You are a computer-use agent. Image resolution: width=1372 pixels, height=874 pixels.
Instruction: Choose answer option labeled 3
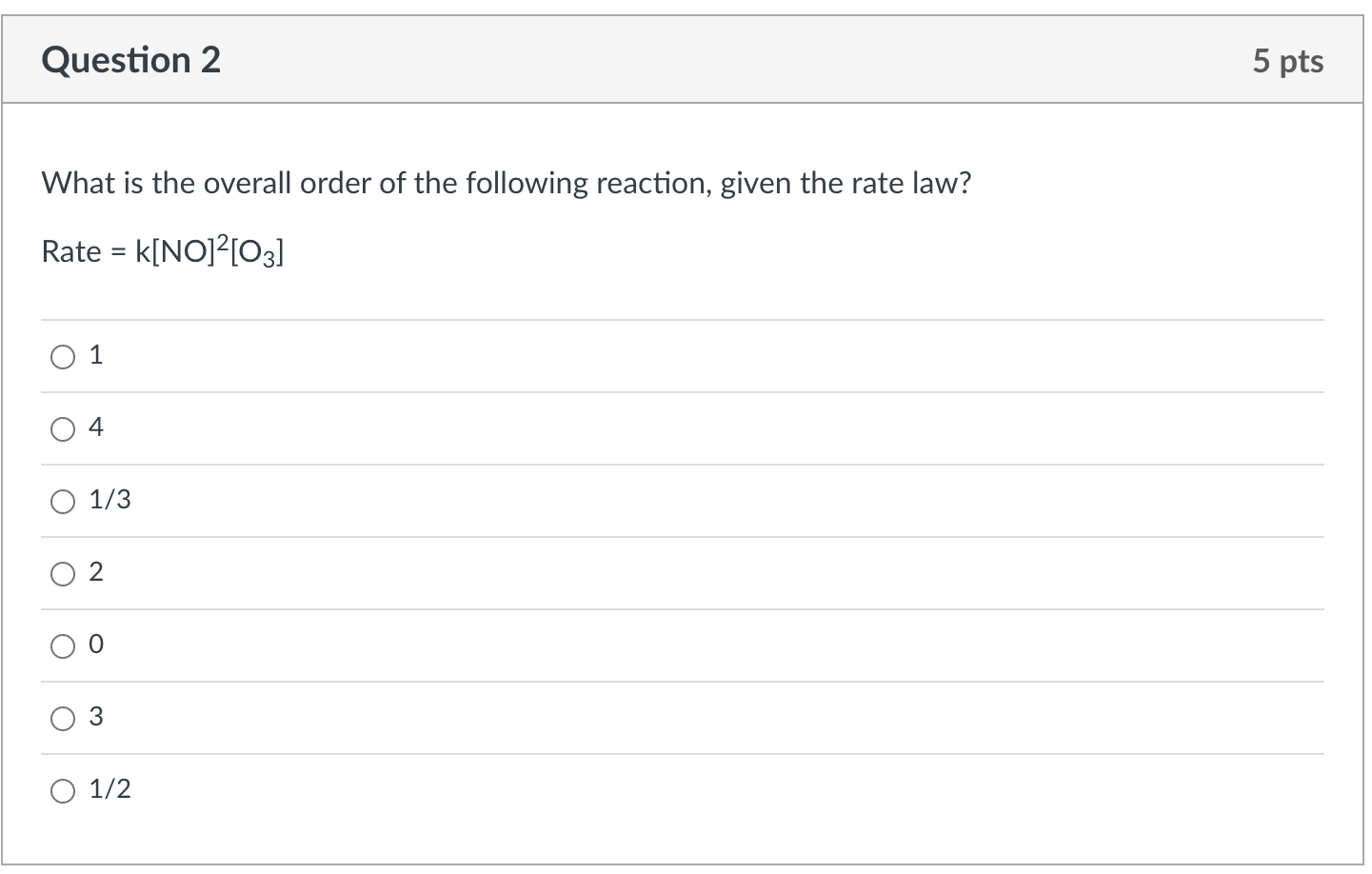[x=95, y=717]
